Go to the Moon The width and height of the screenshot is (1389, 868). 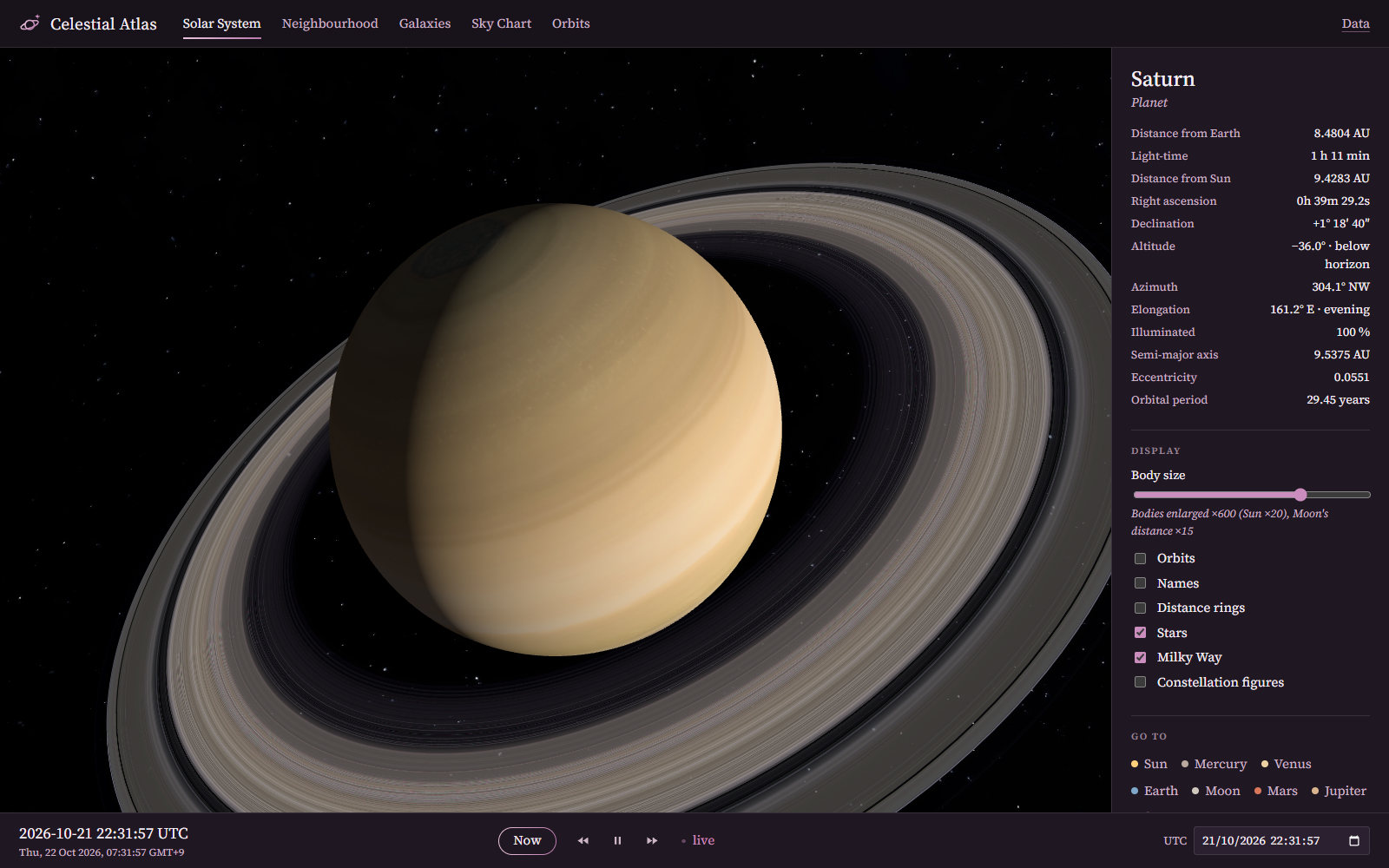(x=1215, y=791)
